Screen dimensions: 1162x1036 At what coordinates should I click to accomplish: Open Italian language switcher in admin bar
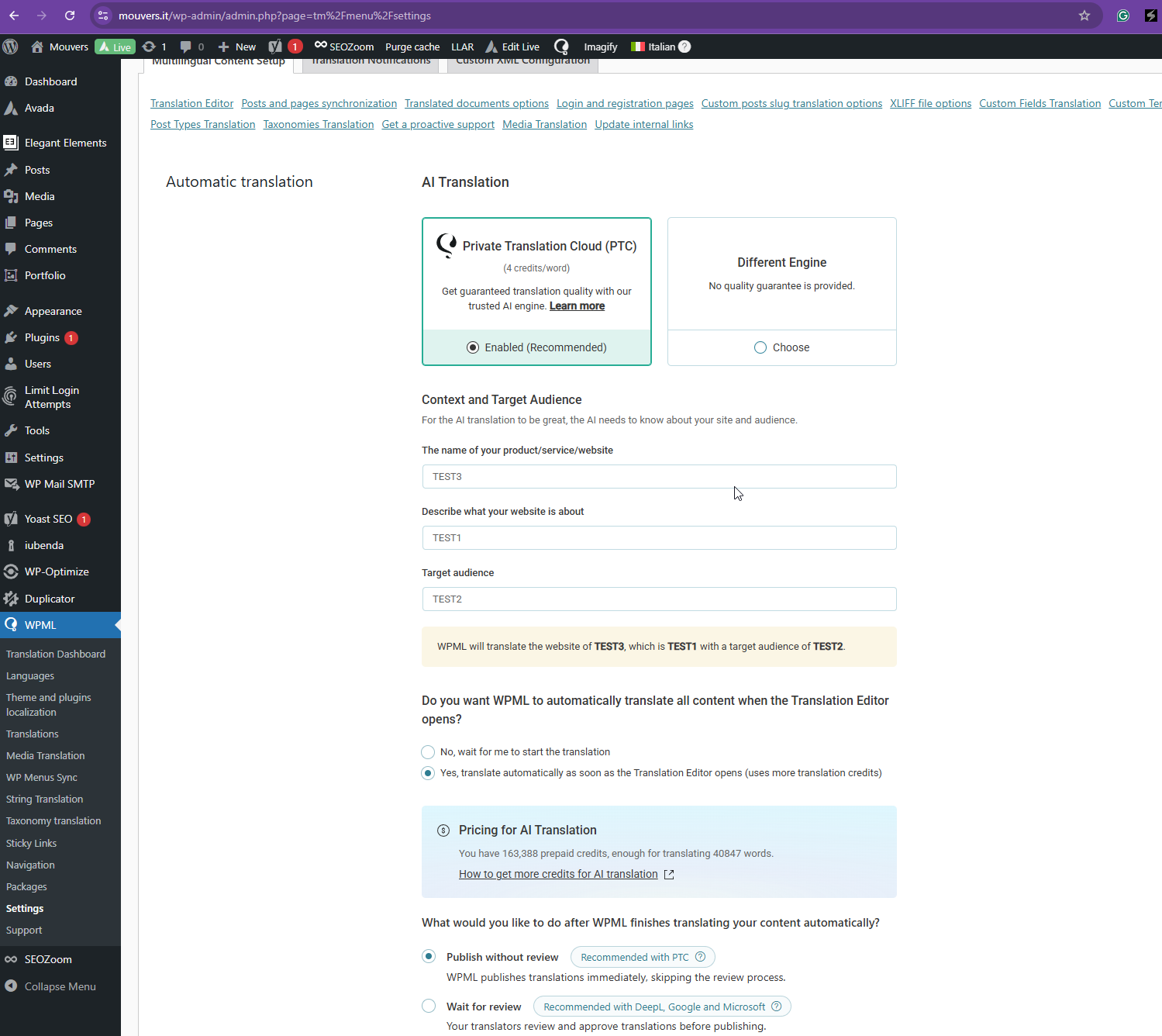pos(653,47)
